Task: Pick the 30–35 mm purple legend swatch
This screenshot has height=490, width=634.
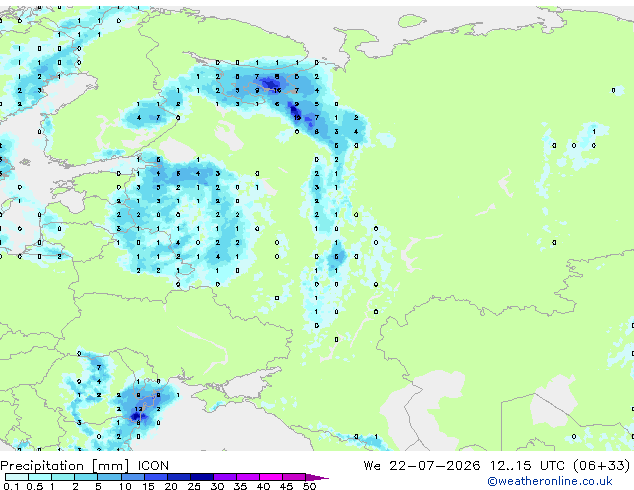Action: 225,477
